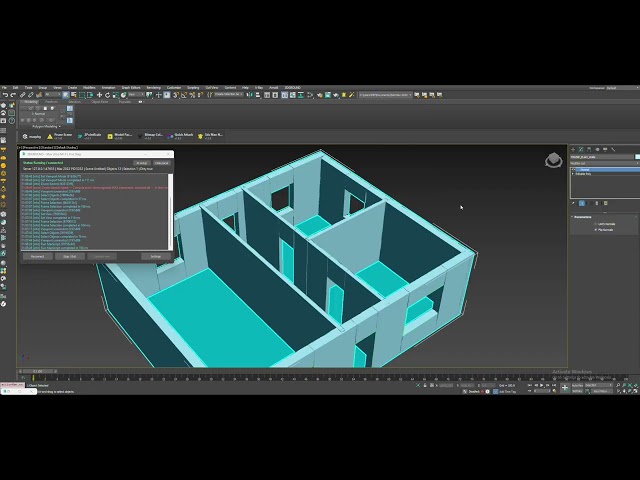Click the Redo arrow icon
The width and height of the screenshot is (640, 480).
(x=13, y=95)
